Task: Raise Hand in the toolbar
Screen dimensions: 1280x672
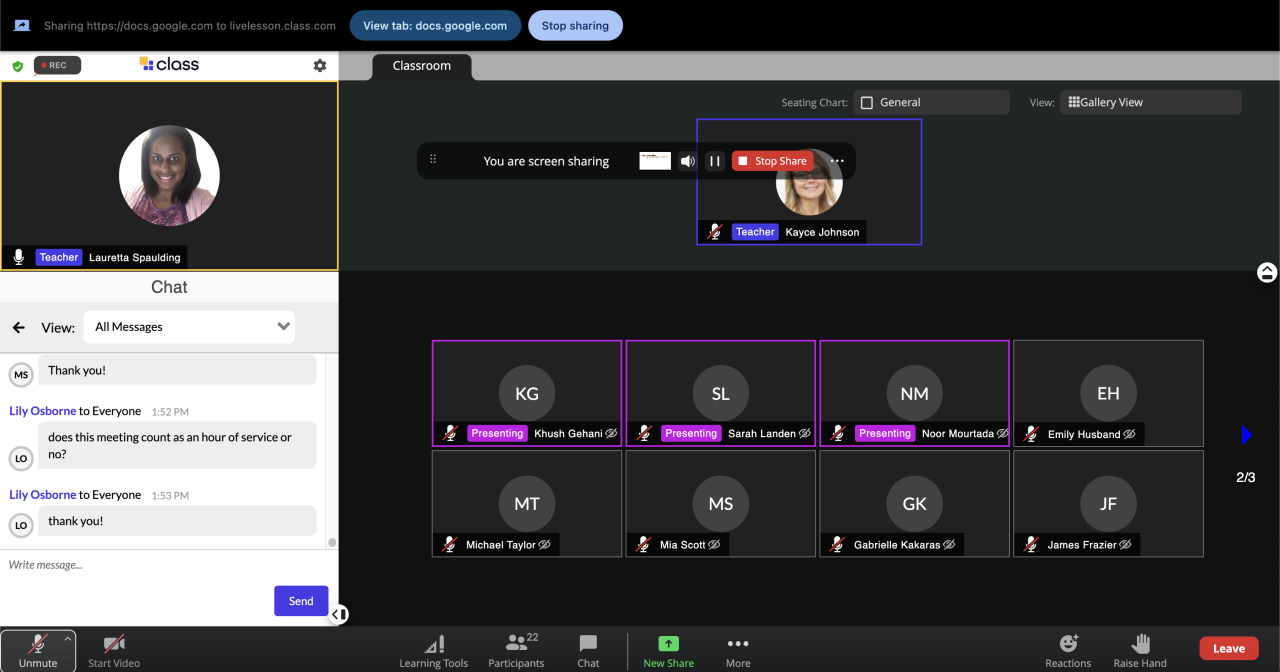Action: click(1140, 651)
